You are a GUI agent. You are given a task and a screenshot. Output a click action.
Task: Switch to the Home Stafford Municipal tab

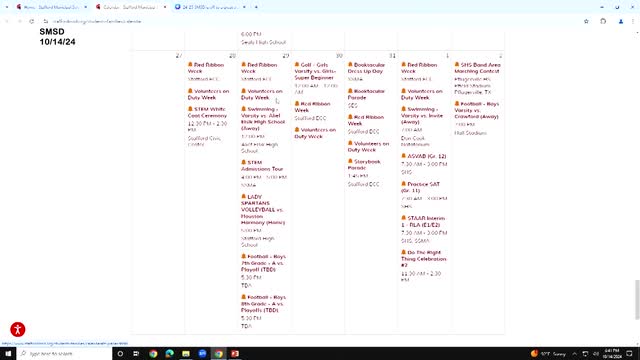(50, 7)
